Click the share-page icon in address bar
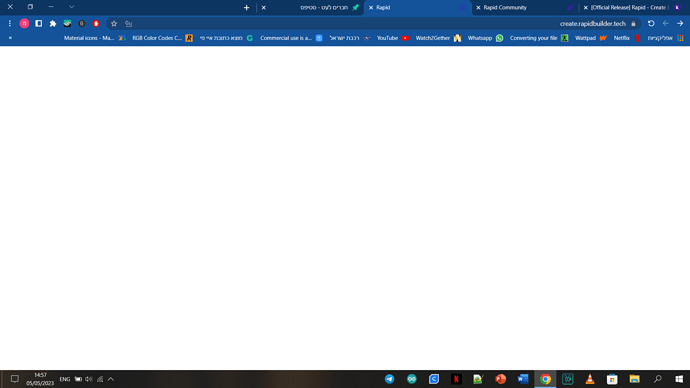Viewport: 690px width, 388px height. pos(128,24)
